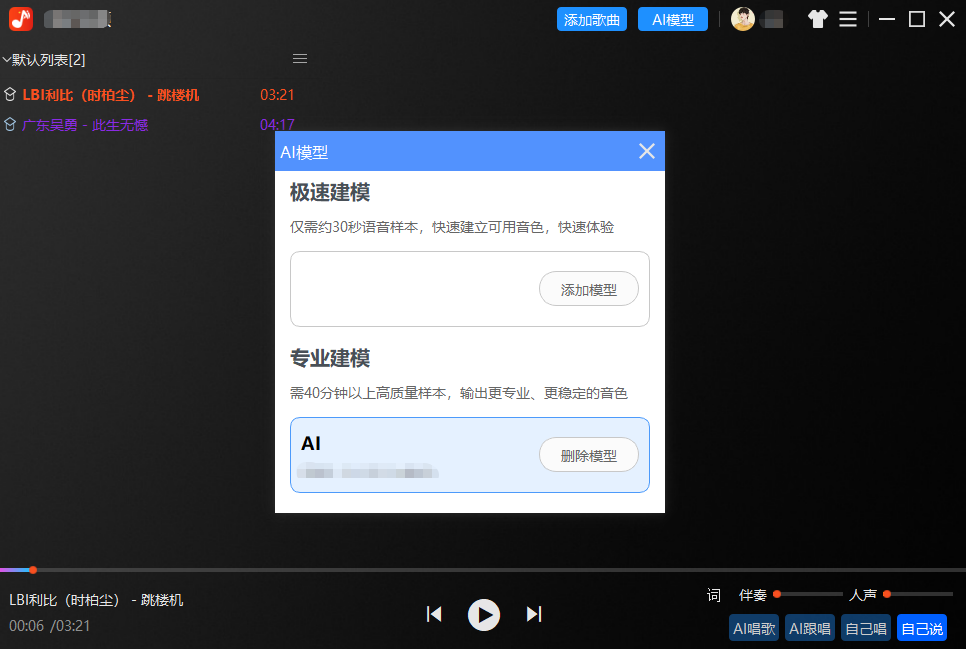Screen dimensions: 966x649
Task: Open the user avatar profile
Action: click(743, 18)
